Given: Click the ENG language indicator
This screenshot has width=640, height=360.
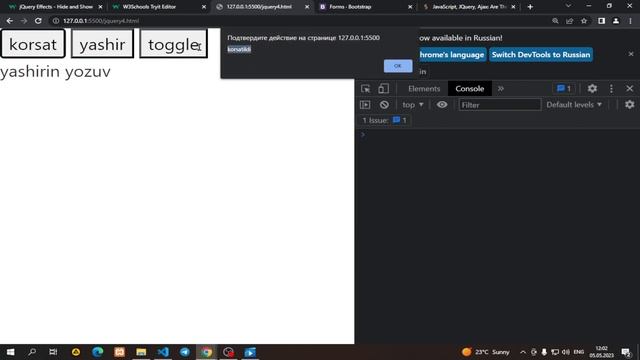Looking at the screenshot, I should tap(579, 352).
